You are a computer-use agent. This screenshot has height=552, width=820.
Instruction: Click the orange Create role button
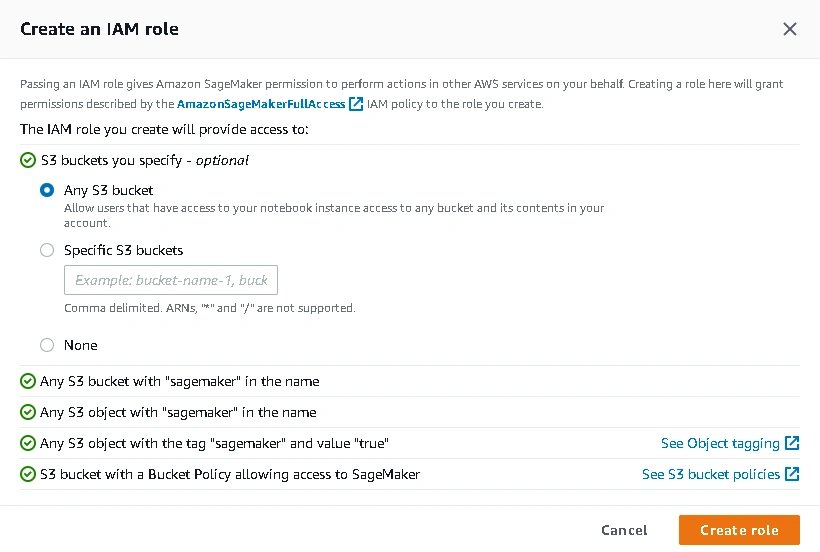[x=739, y=530]
